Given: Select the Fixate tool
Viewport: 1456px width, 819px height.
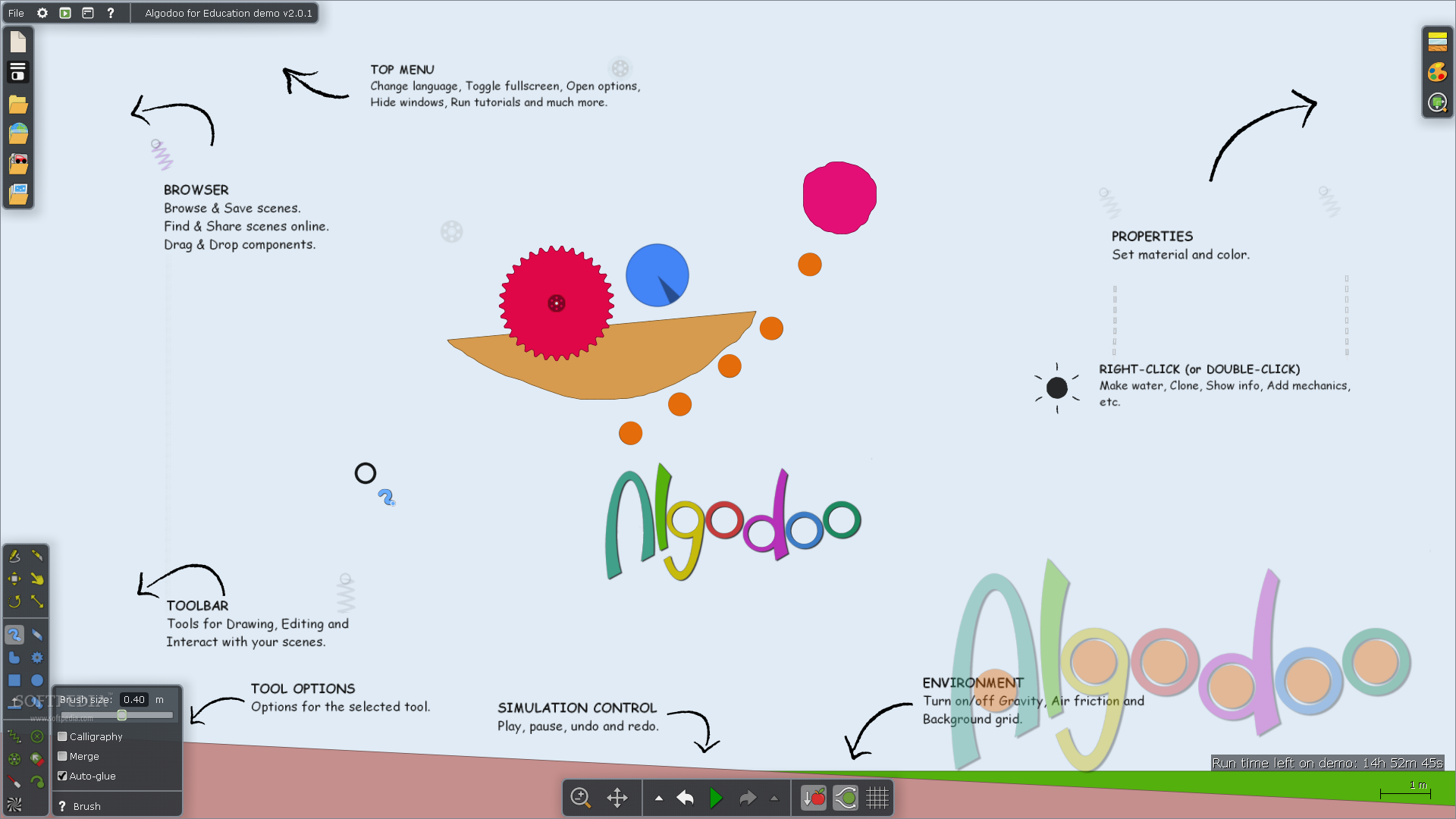Looking at the screenshot, I should click(37, 736).
